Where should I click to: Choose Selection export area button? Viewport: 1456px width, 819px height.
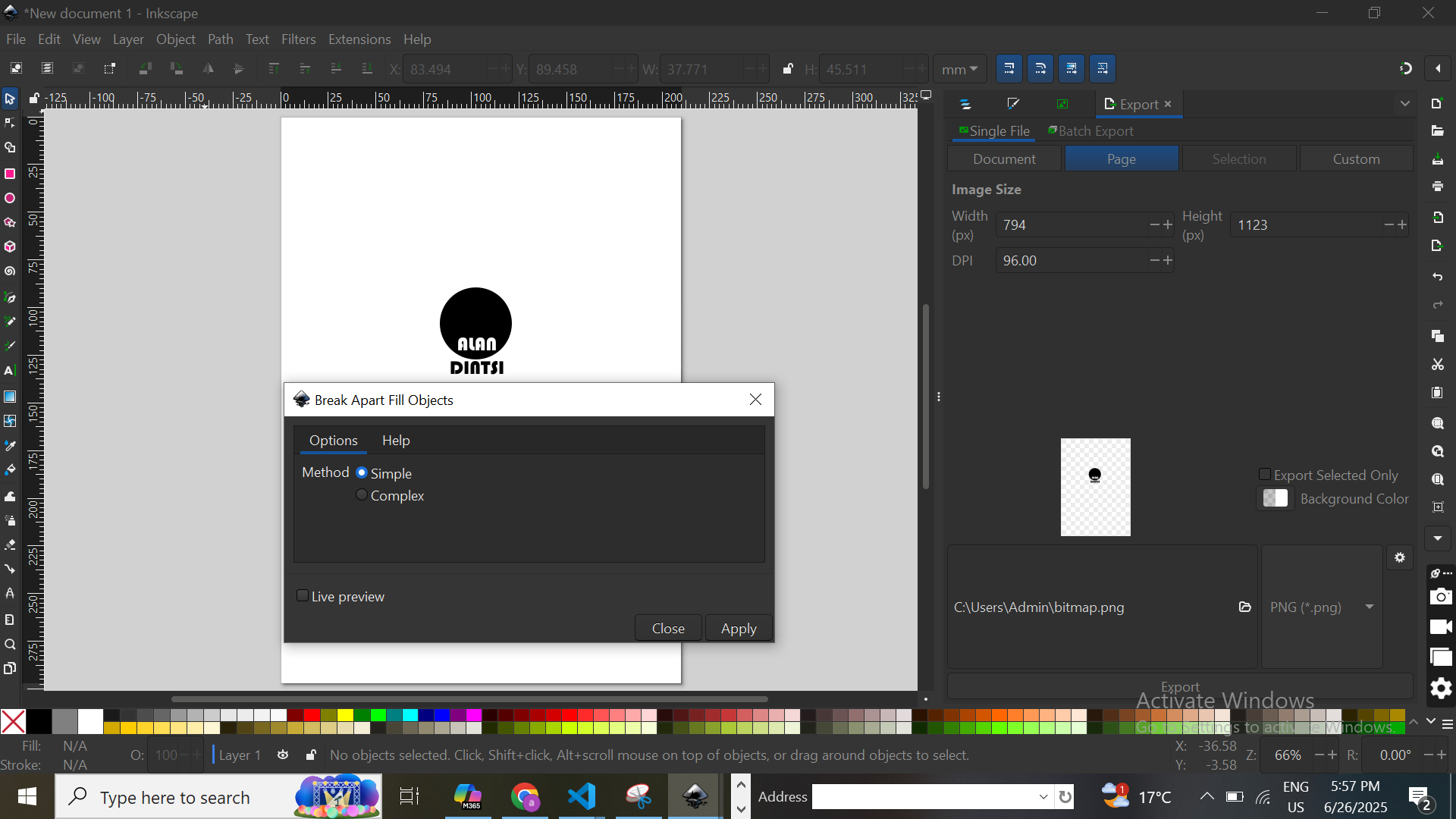tap(1238, 158)
